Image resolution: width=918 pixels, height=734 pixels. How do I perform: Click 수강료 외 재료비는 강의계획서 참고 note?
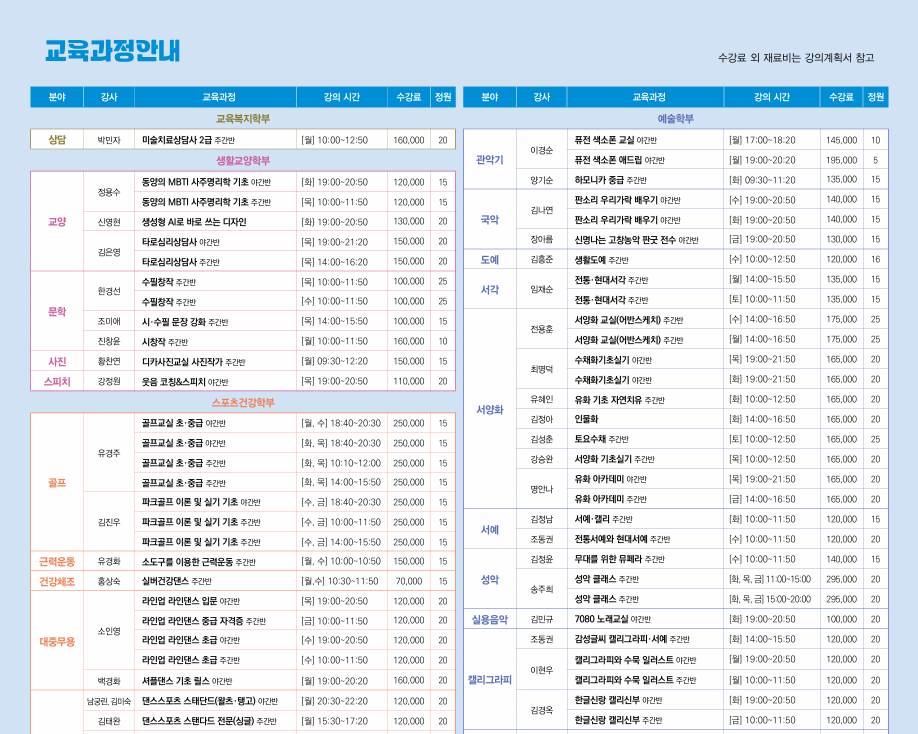click(796, 57)
